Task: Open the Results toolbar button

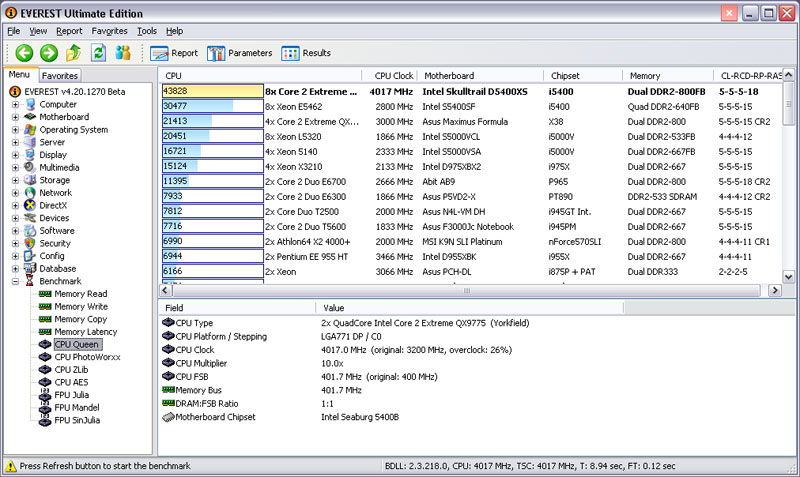Action: [x=306, y=53]
